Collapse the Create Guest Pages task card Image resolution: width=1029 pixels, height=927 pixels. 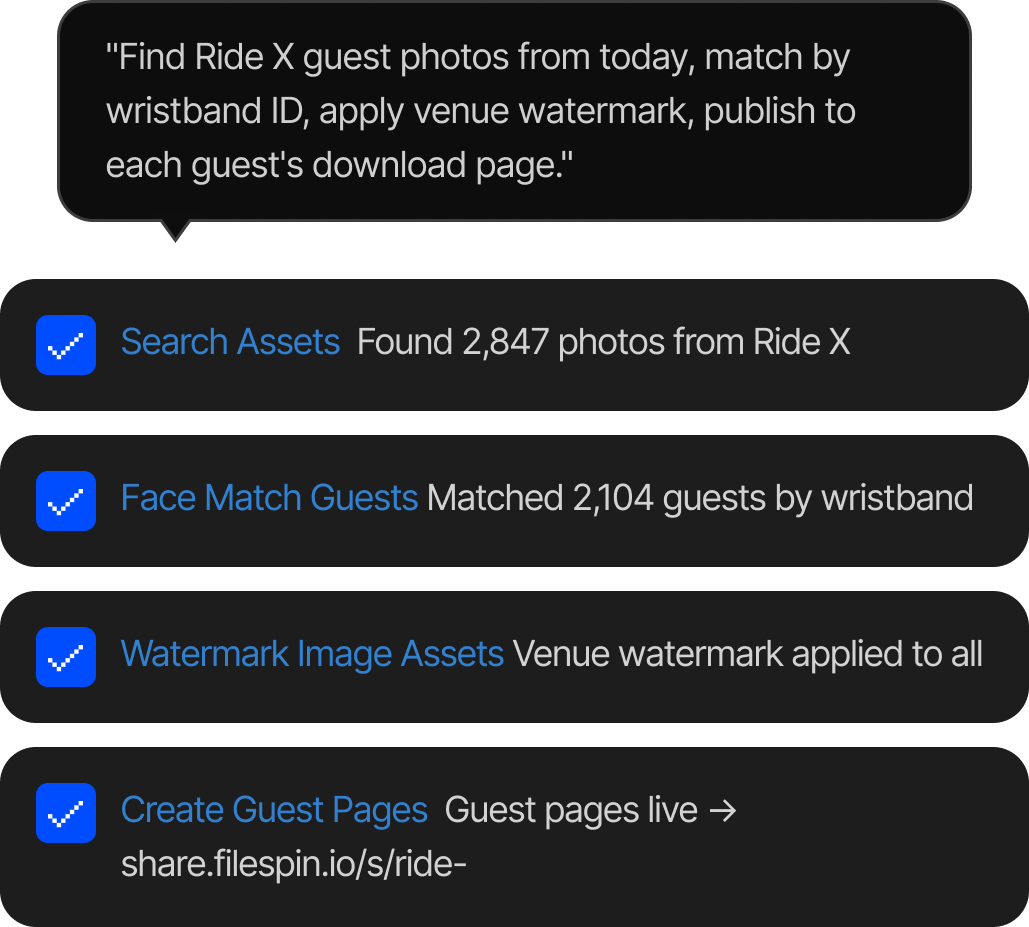tap(514, 837)
